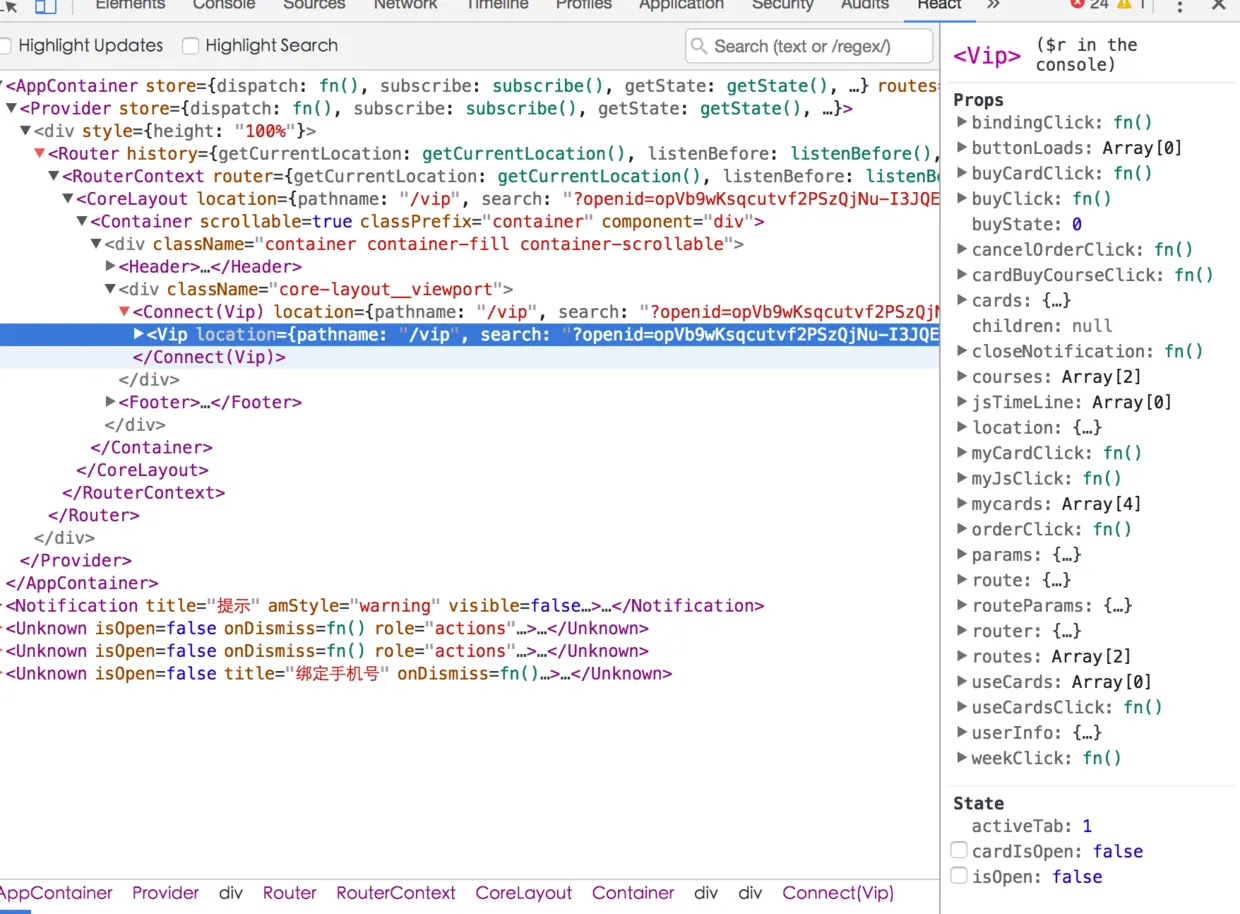Click the device toolbar toggle icon
This screenshot has width=1240, height=914.
pos(46,6)
